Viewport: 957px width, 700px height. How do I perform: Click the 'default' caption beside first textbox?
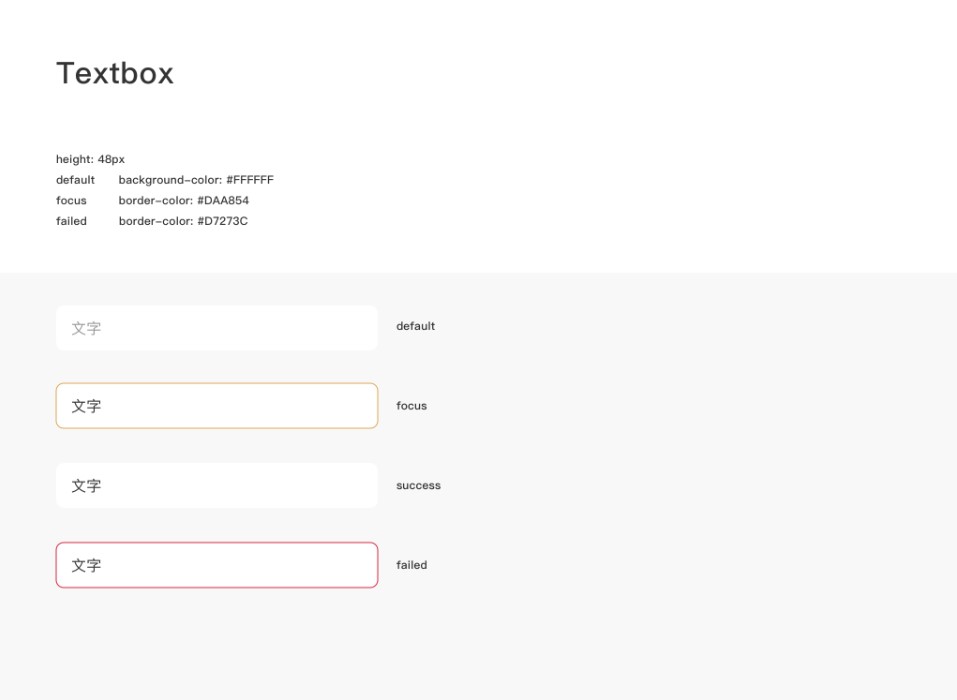(x=415, y=326)
